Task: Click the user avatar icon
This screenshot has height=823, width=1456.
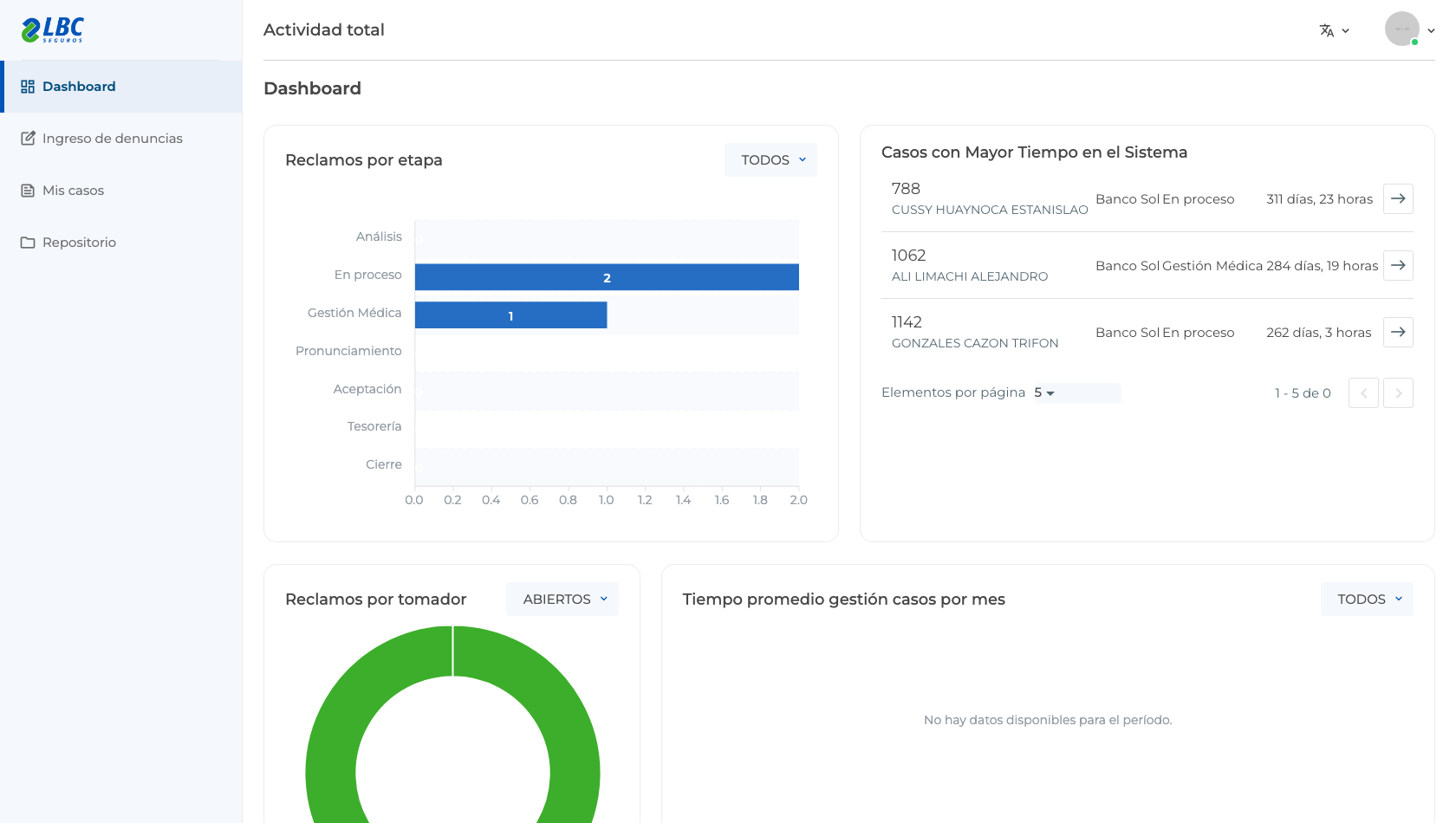Action: coord(1401,29)
